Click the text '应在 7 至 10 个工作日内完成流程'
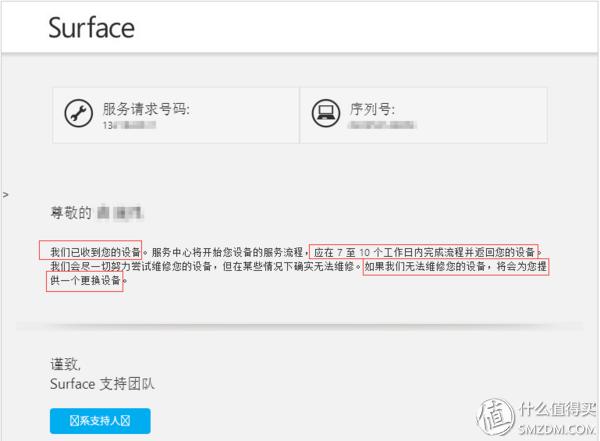 (x=389, y=252)
